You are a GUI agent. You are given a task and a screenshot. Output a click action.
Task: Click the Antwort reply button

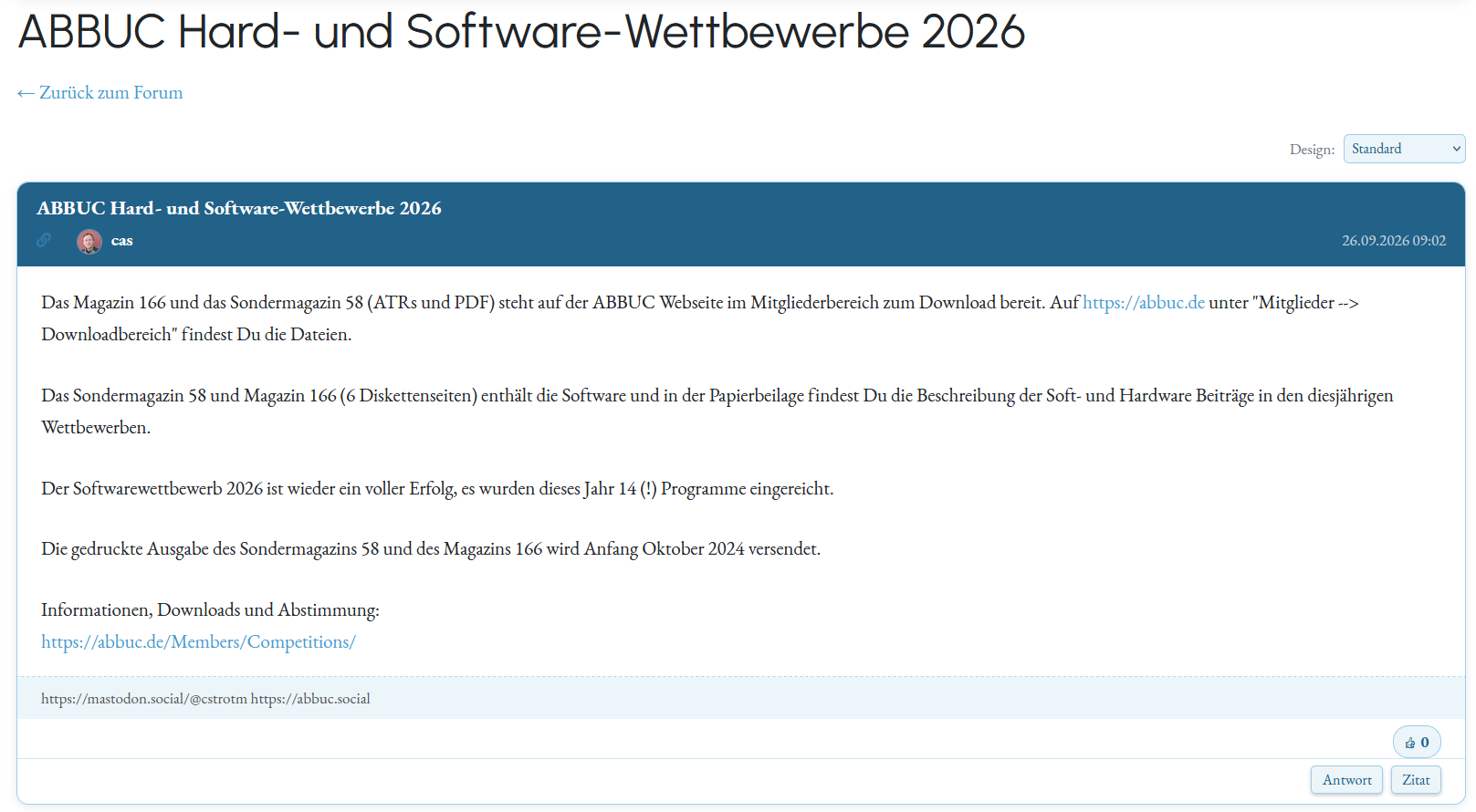tap(1346, 780)
